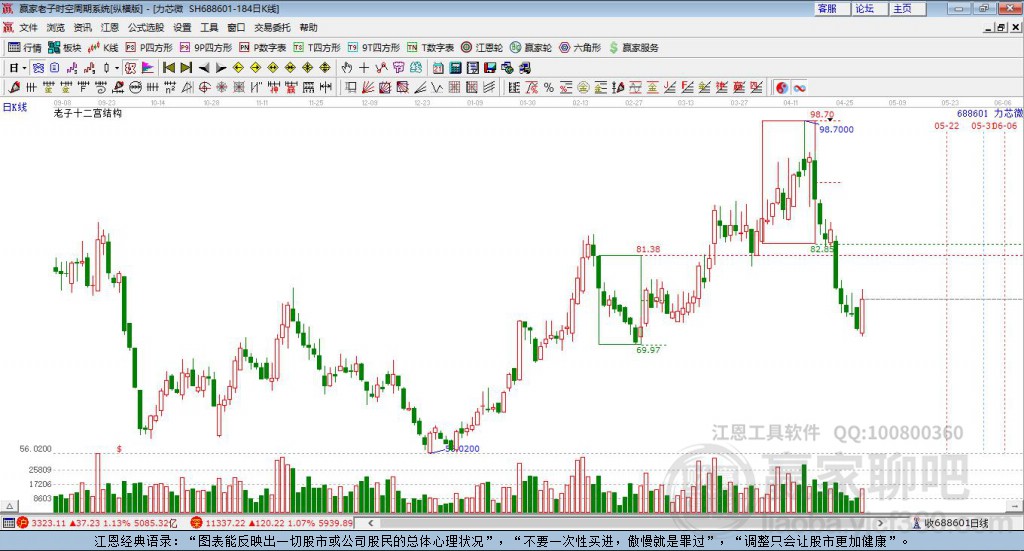
Task: Click the 主页 homepage button
Action: 908,8
